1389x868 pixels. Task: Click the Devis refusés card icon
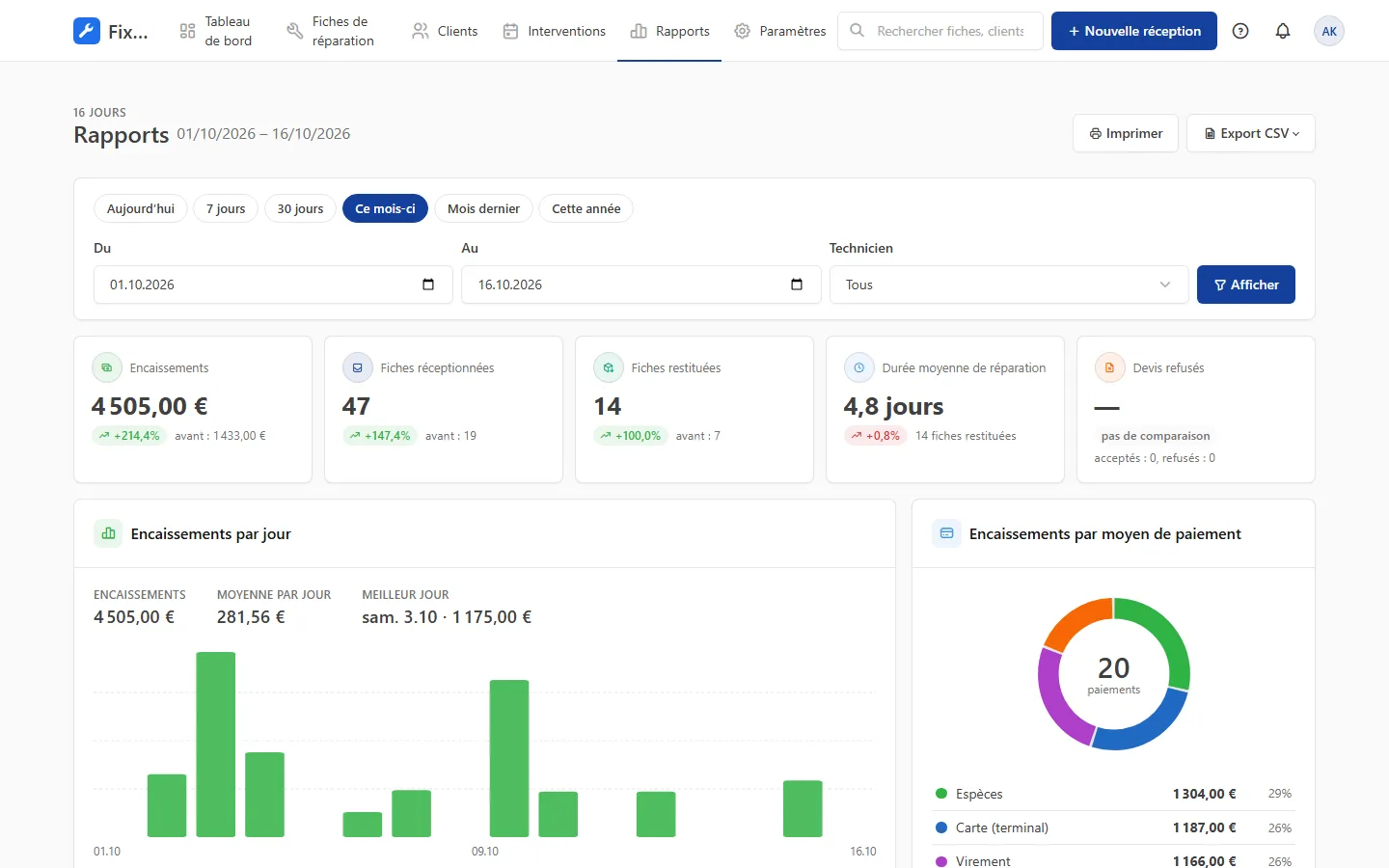(x=1110, y=367)
